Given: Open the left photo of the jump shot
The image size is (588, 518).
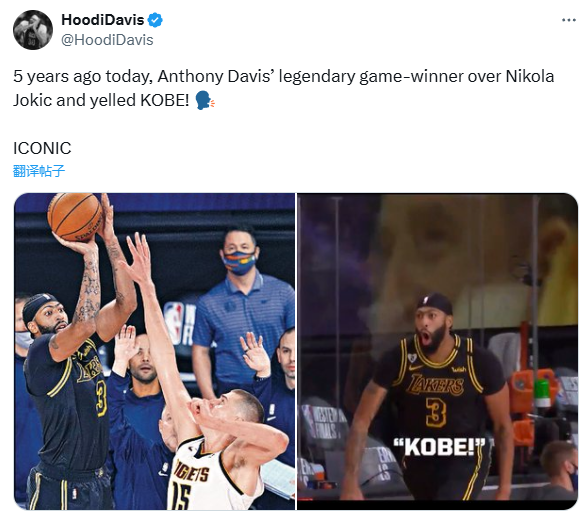Looking at the screenshot, I should click(154, 351).
